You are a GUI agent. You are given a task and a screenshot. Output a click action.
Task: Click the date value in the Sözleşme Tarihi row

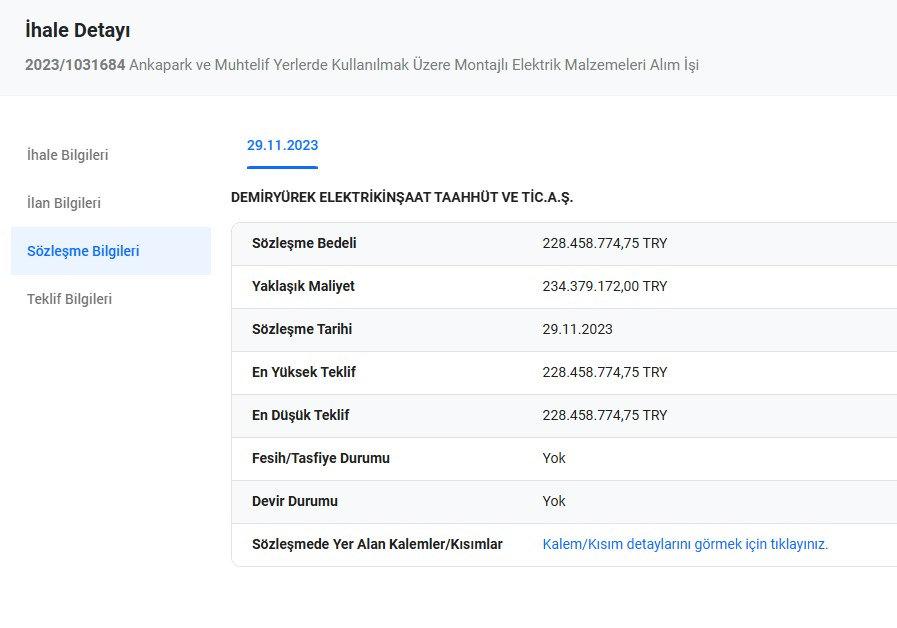pos(577,329)
